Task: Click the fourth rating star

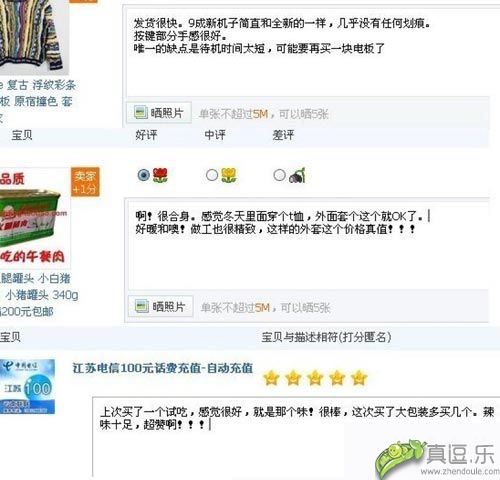Action: click(x=337, y=378)
